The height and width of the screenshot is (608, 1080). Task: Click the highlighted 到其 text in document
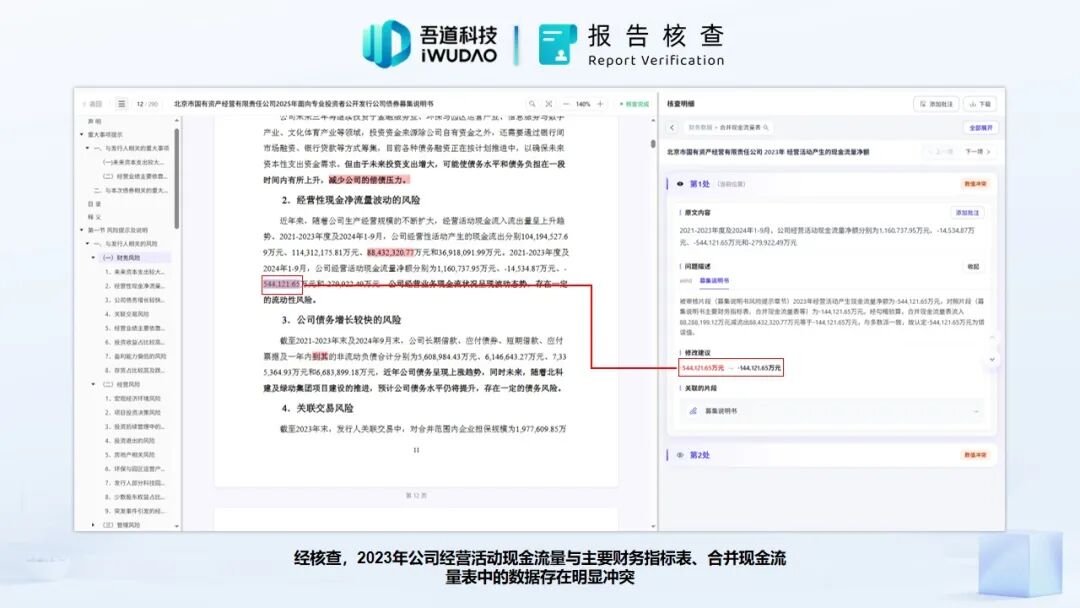tap(320, 357)
